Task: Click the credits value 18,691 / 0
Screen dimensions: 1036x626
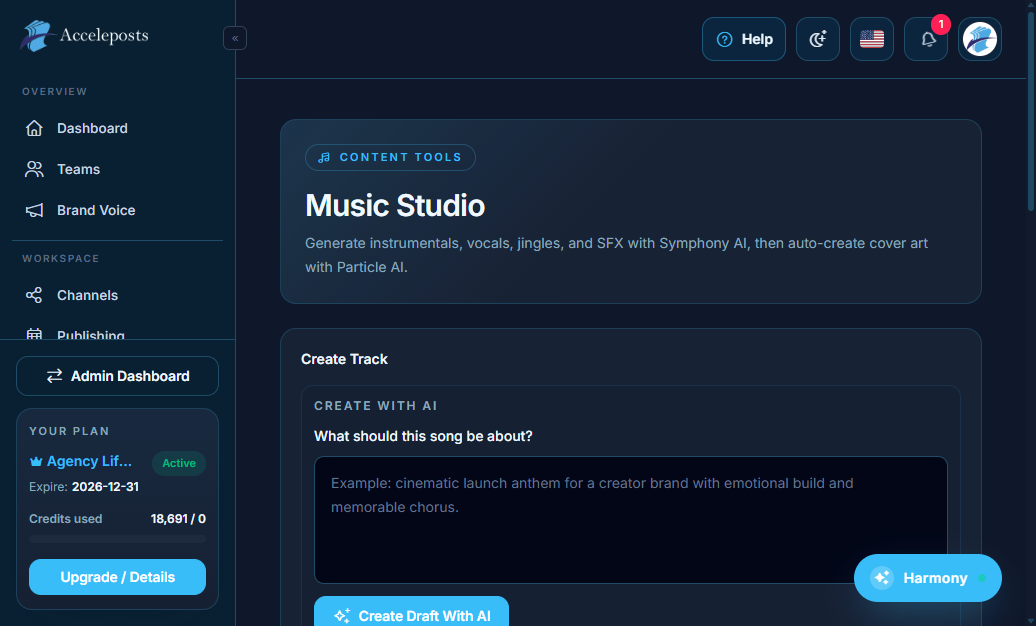Action: [178, 519]
